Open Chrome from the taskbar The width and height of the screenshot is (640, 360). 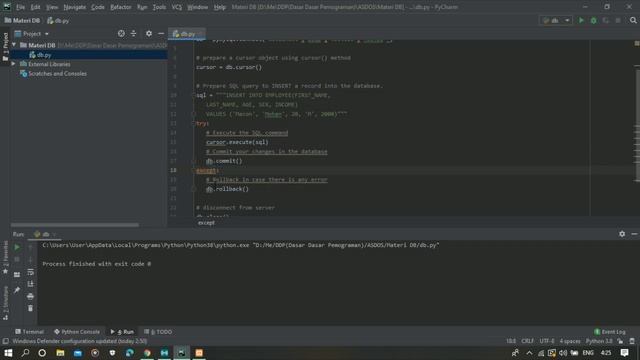pyautogui.click(x=147, y=353)
